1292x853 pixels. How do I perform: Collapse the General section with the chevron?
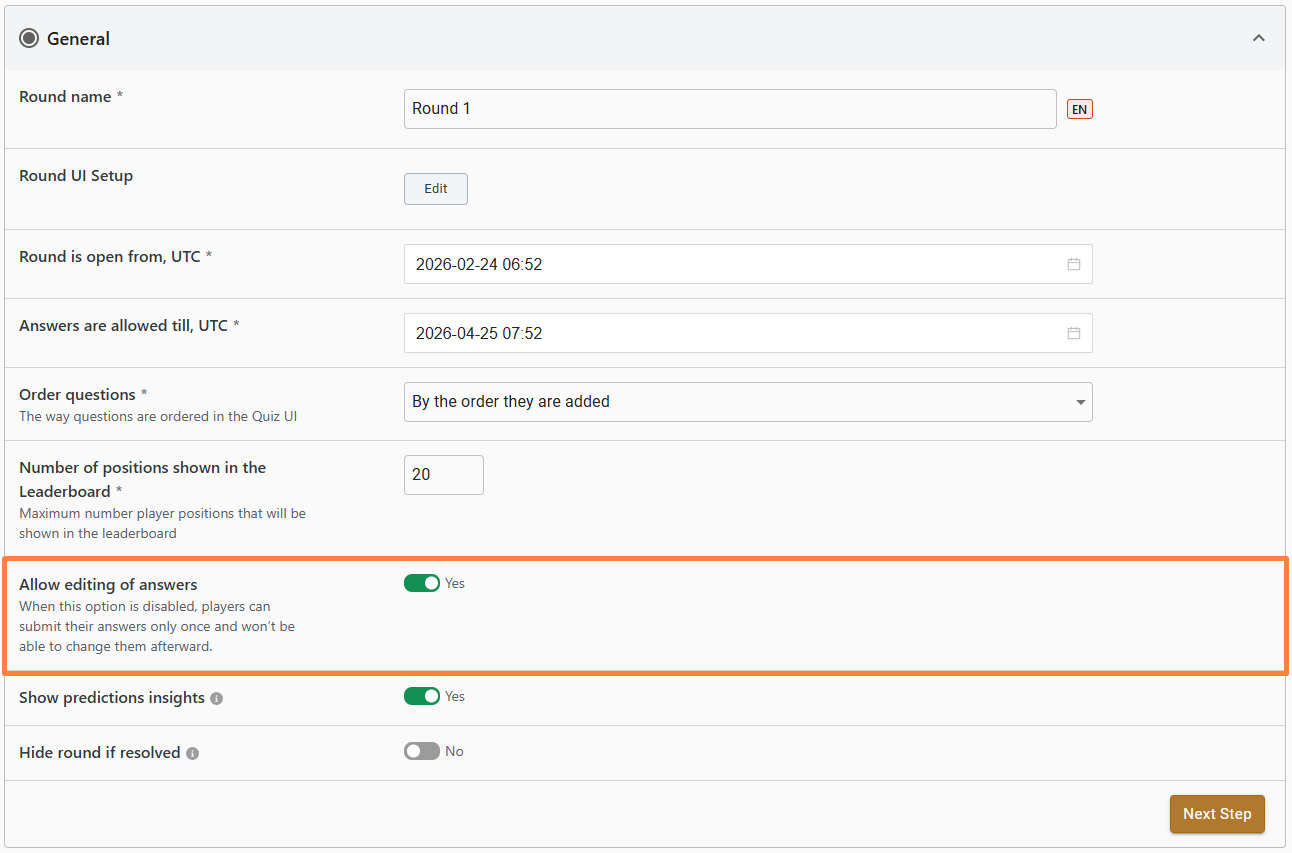point(1258,39)
